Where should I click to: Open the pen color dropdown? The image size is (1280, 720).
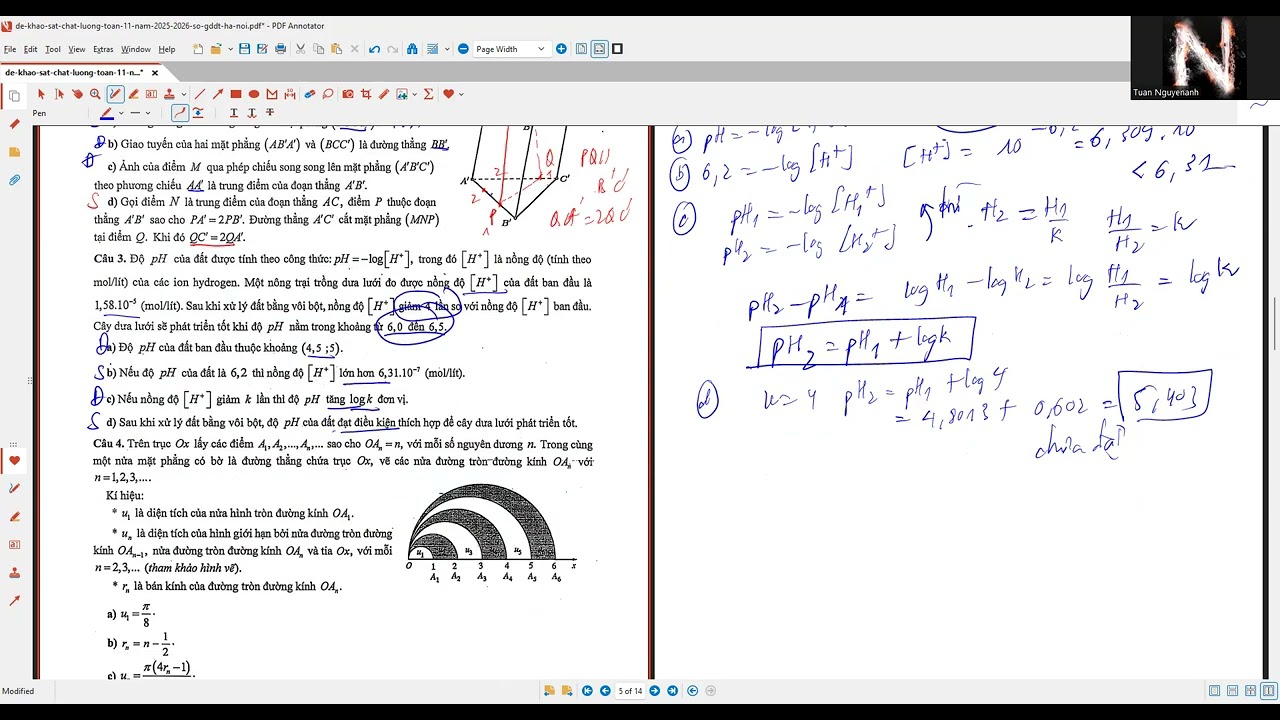[121, 113]
